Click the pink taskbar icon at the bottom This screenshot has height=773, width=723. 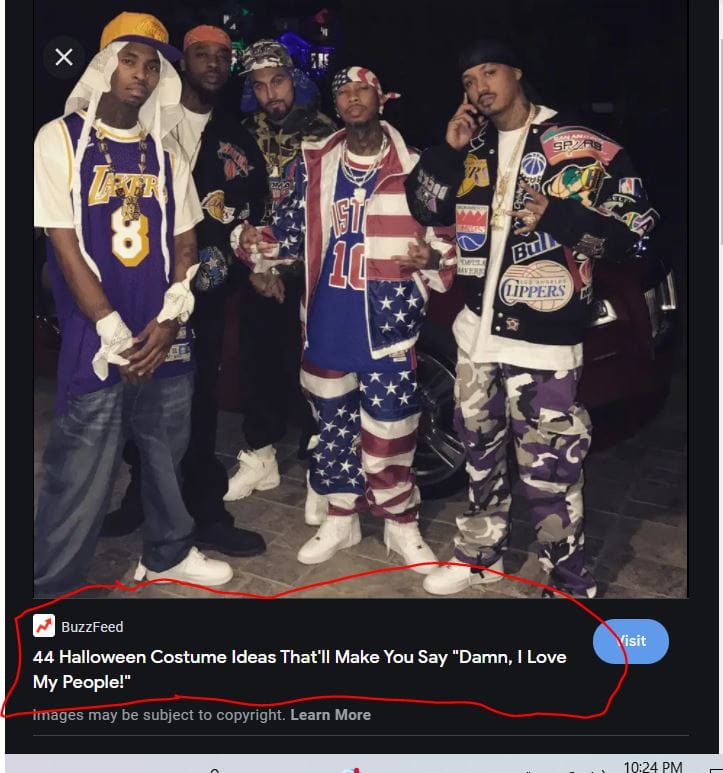(350, 769)
